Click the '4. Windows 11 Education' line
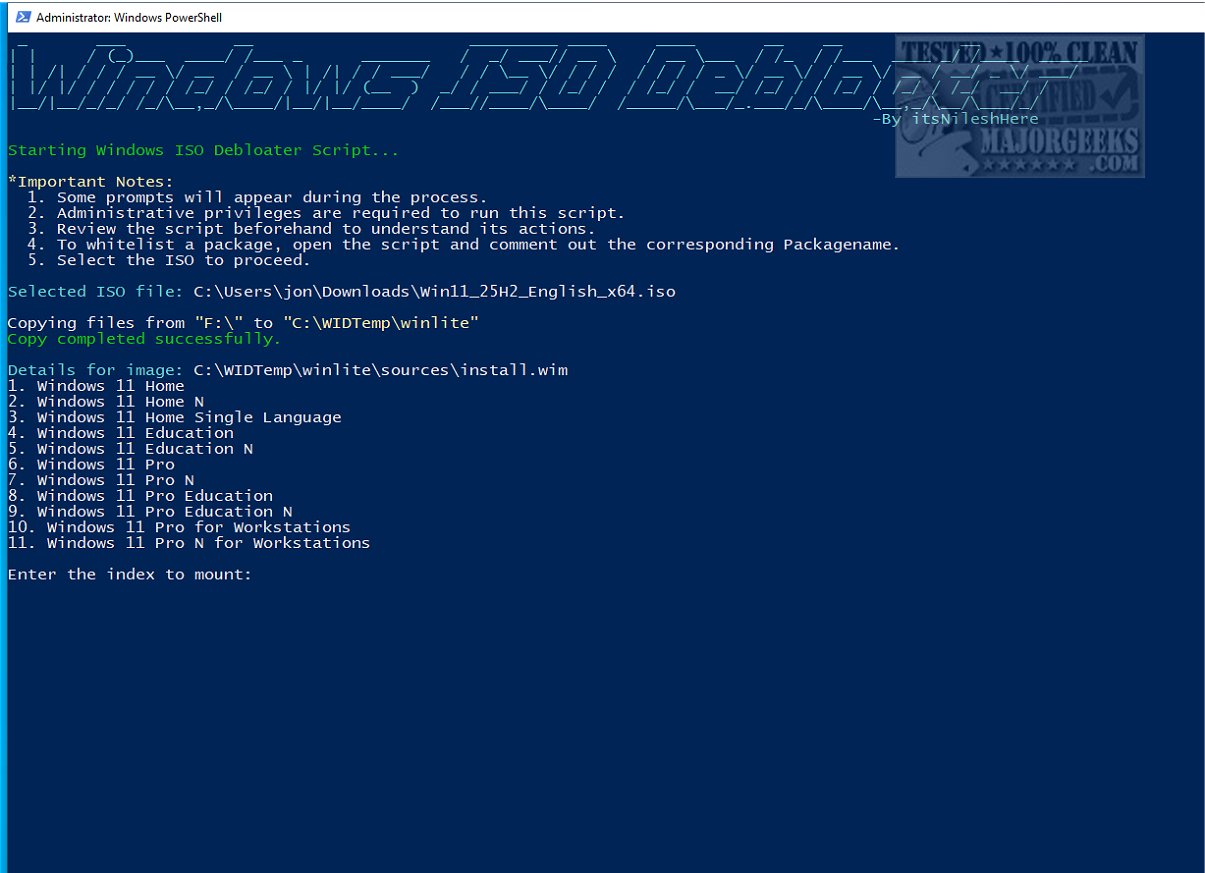 tap(121, 433)
